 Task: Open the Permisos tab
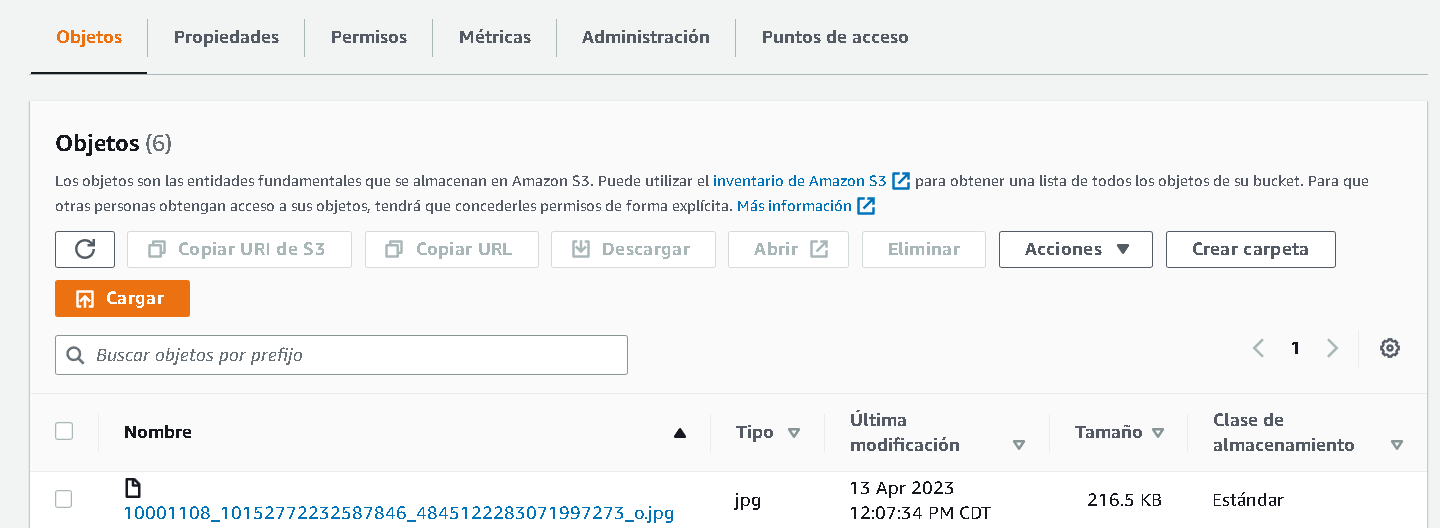coord(369,37)
